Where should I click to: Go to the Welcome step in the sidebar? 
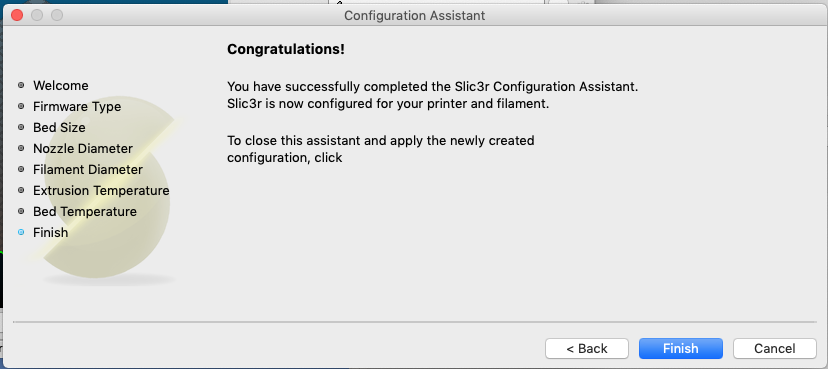pyautogui.click(x=61, y=86)
